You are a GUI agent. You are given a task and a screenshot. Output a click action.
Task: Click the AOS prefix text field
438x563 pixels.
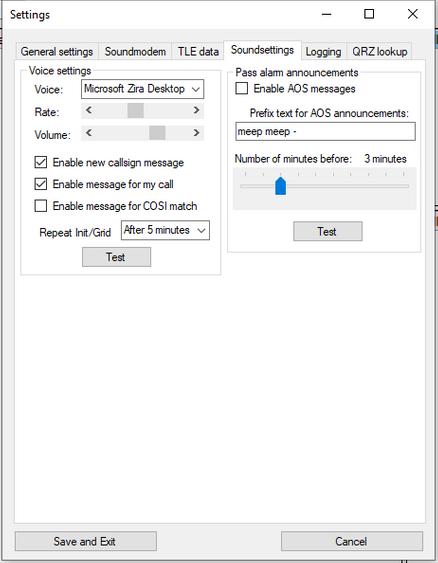(326, 131)
